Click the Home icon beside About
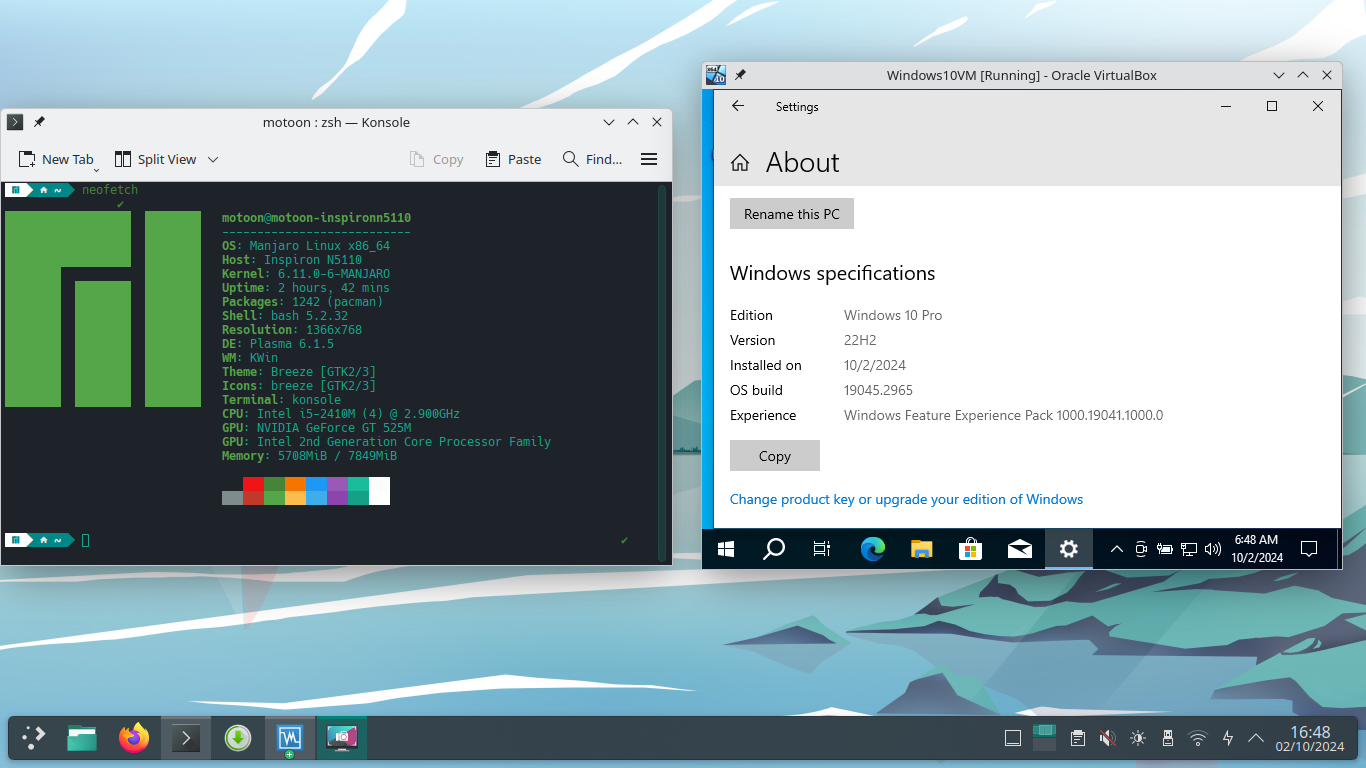 (x=740, y=163)
